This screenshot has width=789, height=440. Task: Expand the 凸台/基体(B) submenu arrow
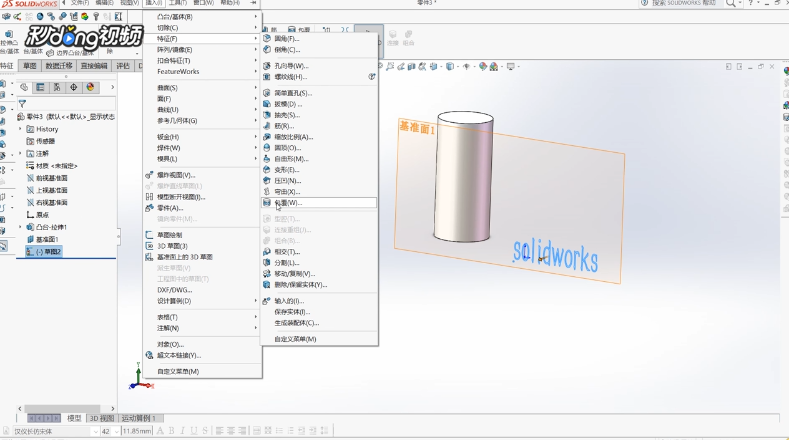coord(256,17)
